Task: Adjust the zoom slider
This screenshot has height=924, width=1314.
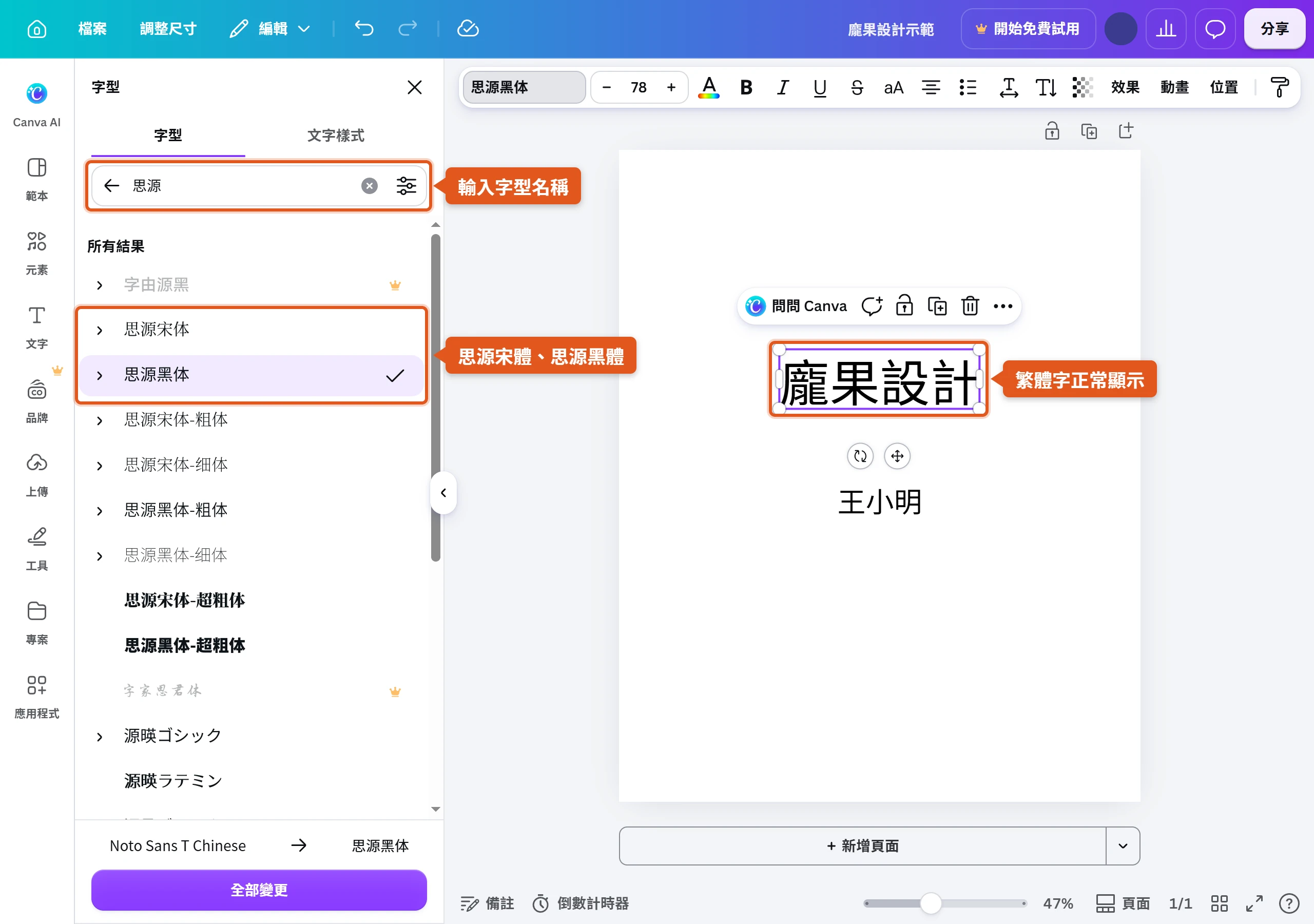Action: (931, 903)
